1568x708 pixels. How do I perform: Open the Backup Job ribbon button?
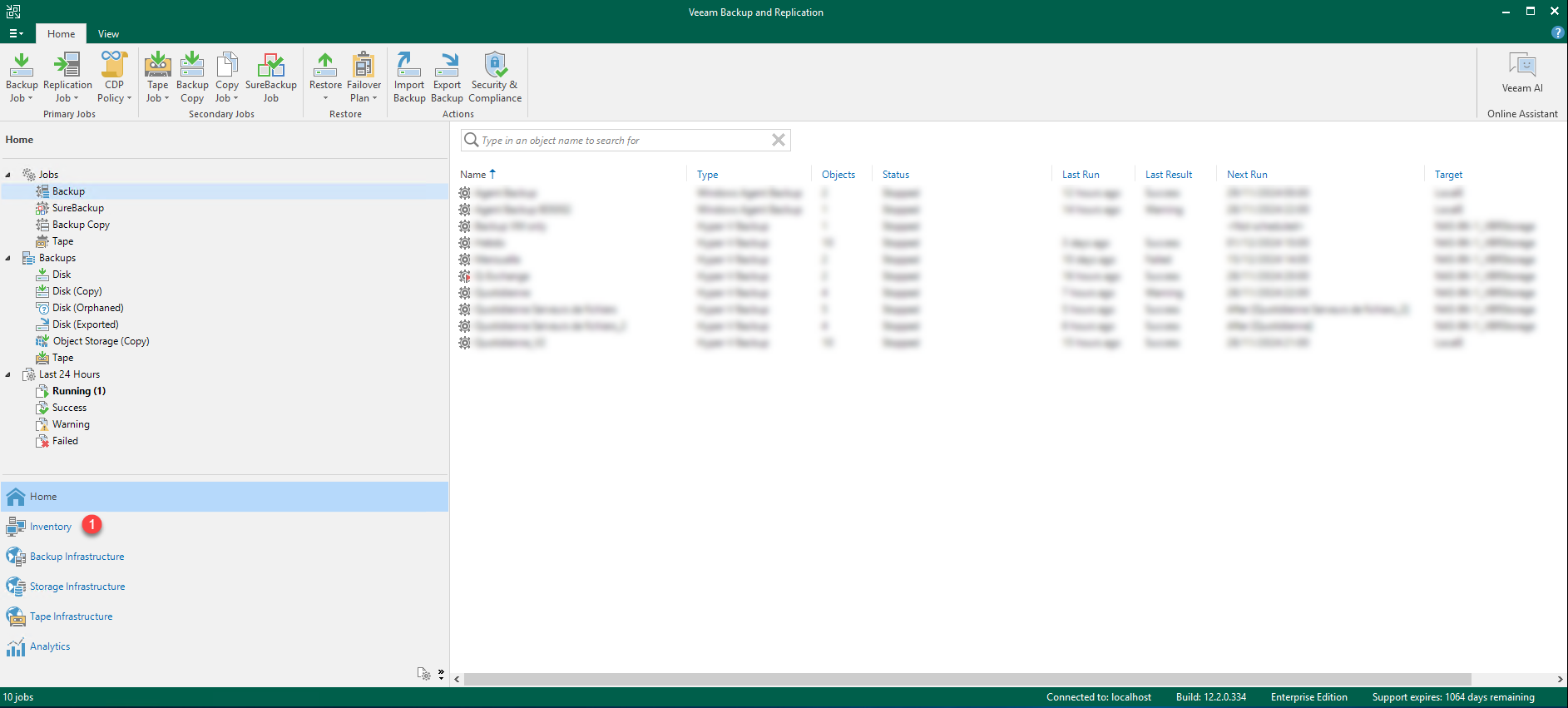22,77
